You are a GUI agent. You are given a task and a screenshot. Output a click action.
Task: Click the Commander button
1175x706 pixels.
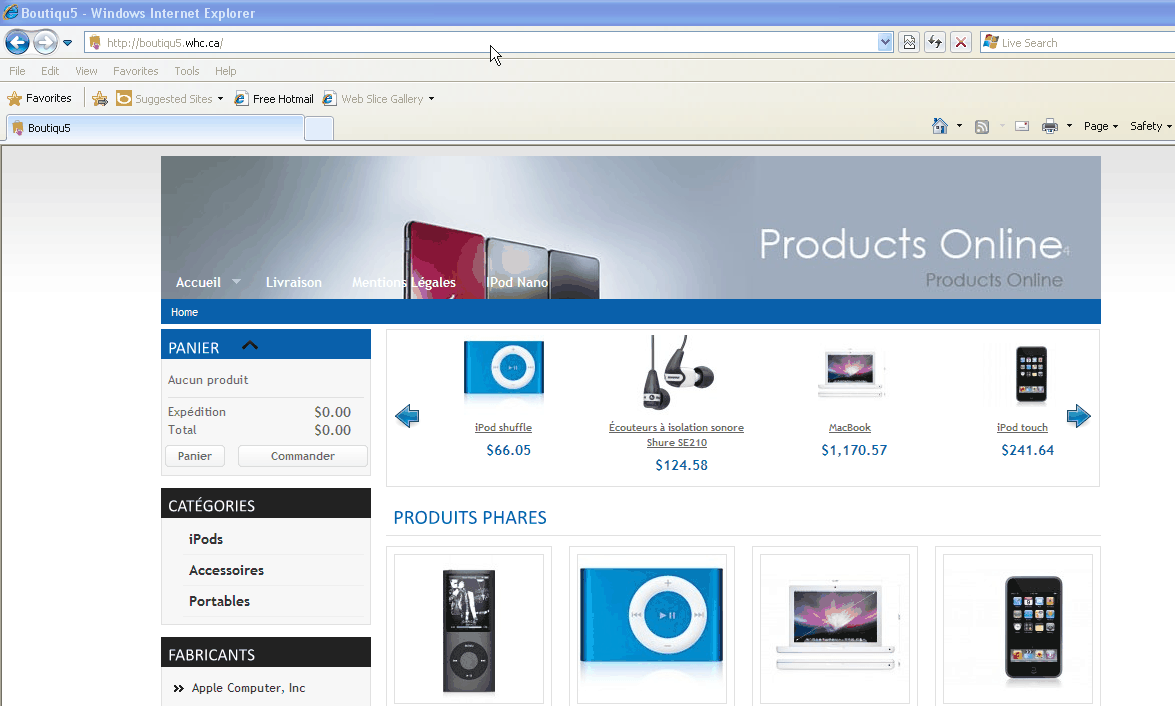(x=303, y=456)
